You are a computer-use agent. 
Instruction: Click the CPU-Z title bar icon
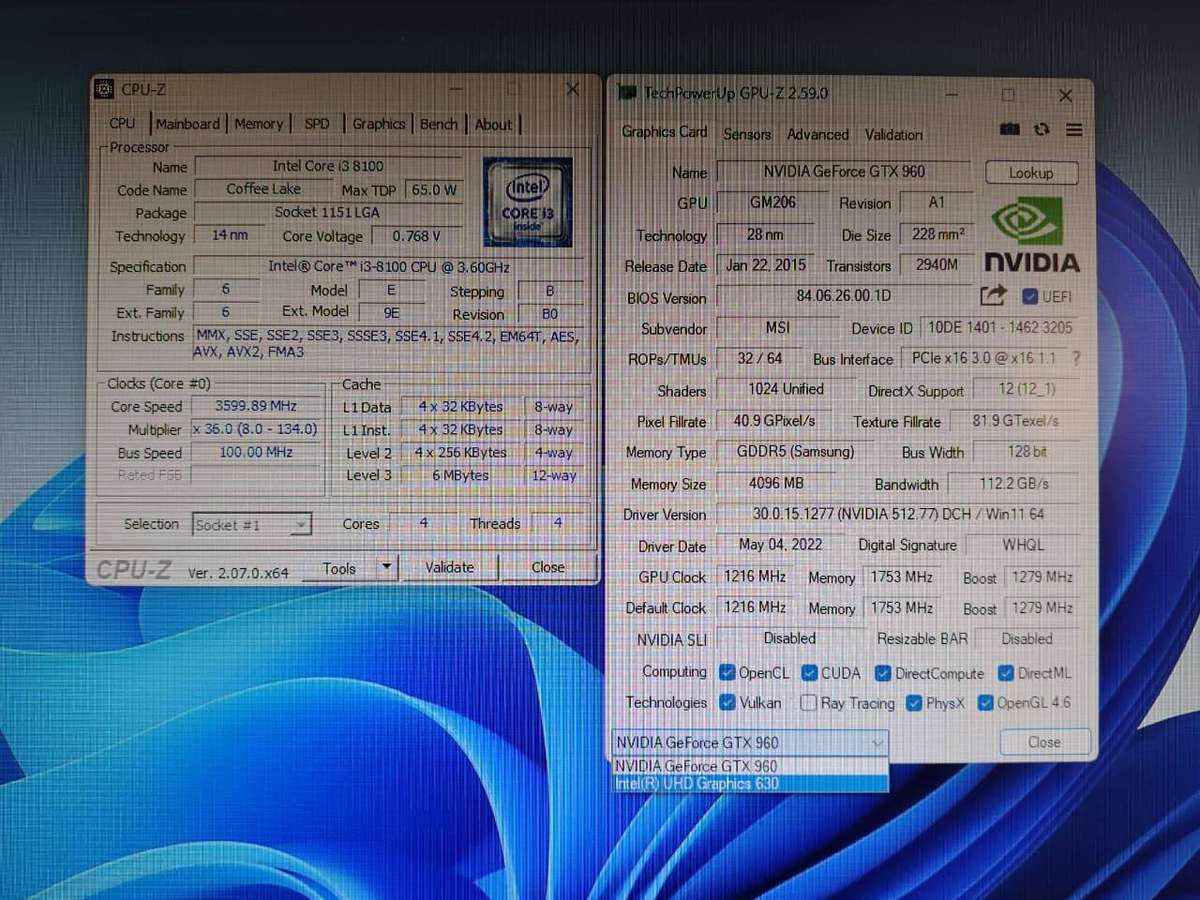104,89
